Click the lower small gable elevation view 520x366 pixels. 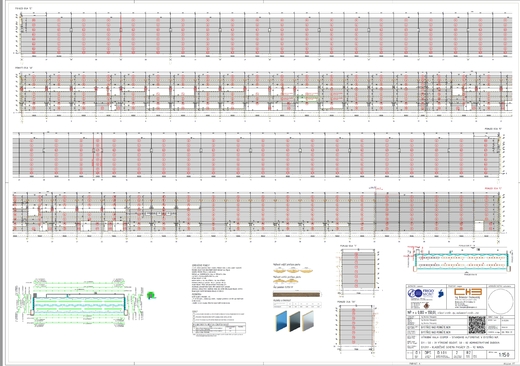coord(356,327)
